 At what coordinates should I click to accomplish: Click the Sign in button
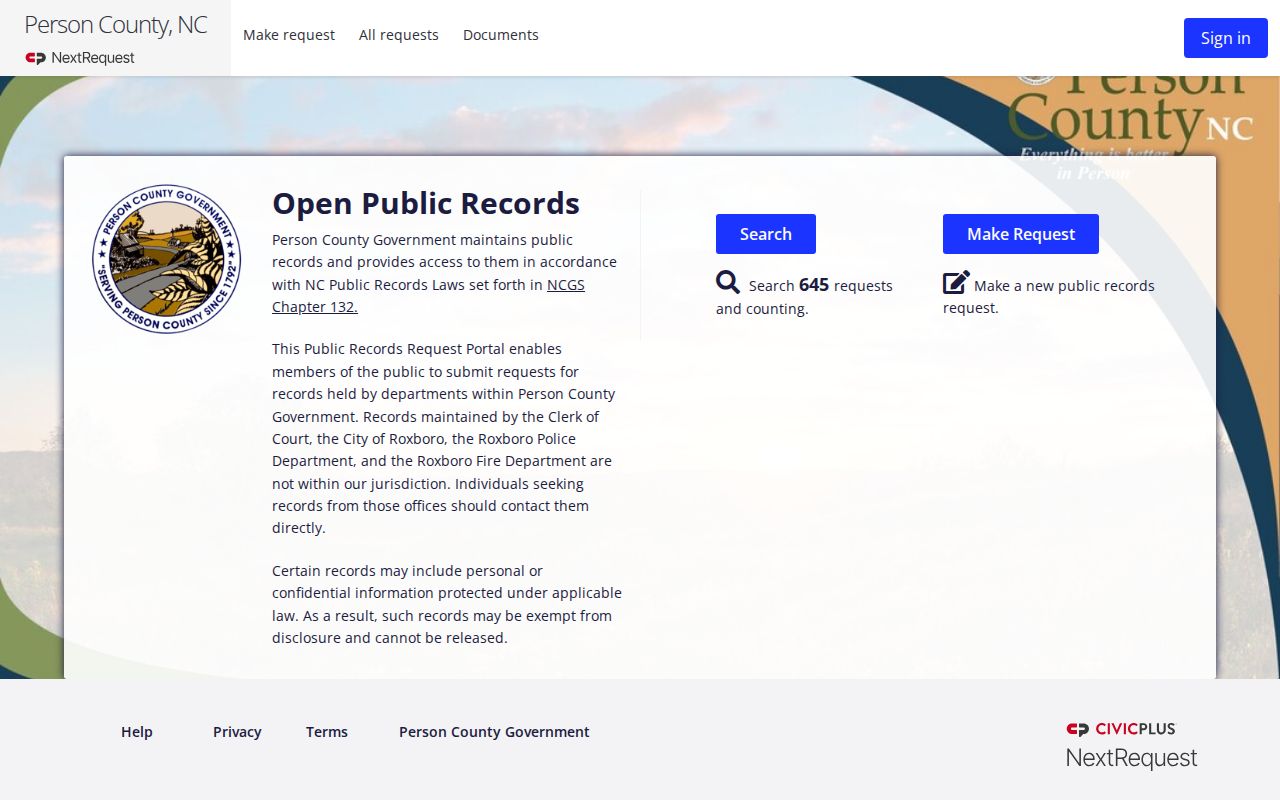(1226, 38)
